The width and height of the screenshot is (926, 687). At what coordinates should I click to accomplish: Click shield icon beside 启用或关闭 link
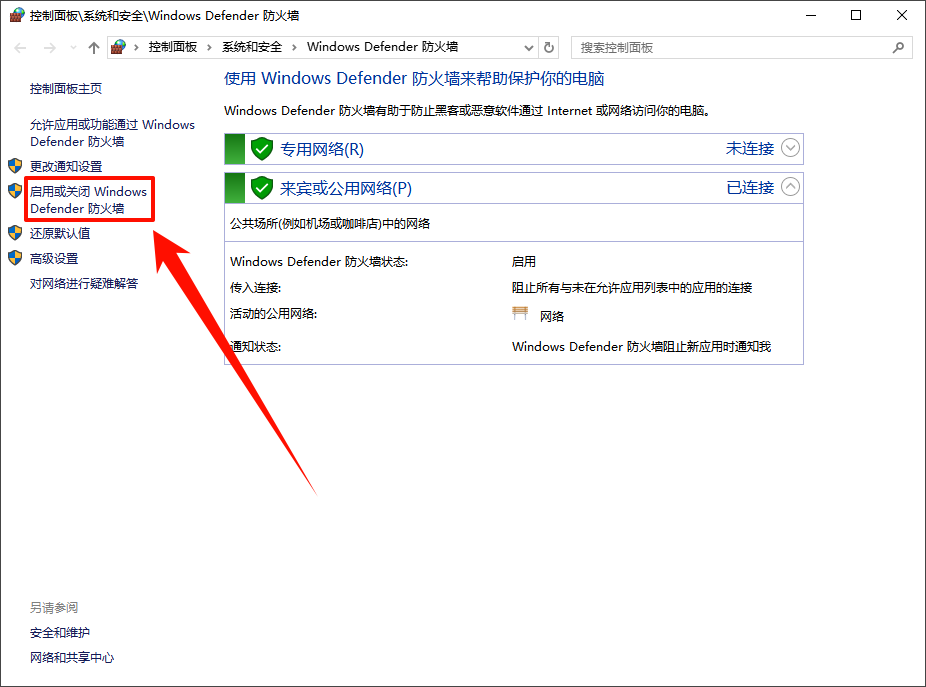[15, 190]
